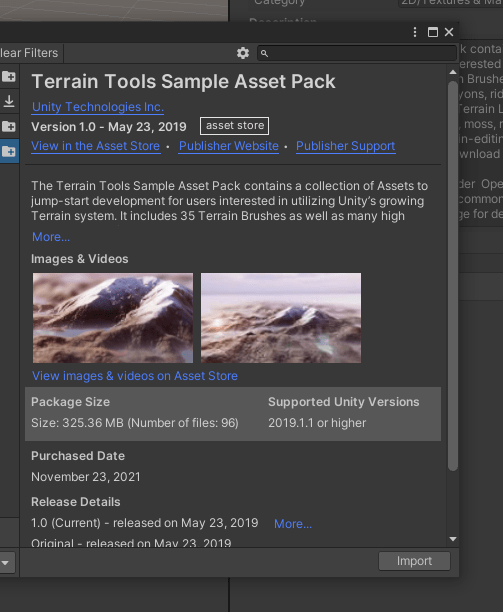The height and width of the screenshot is (612, 503).
Task: Click the scroll-up arrow of the details pane
Action: pyautogui.click(x=453, y=72)
